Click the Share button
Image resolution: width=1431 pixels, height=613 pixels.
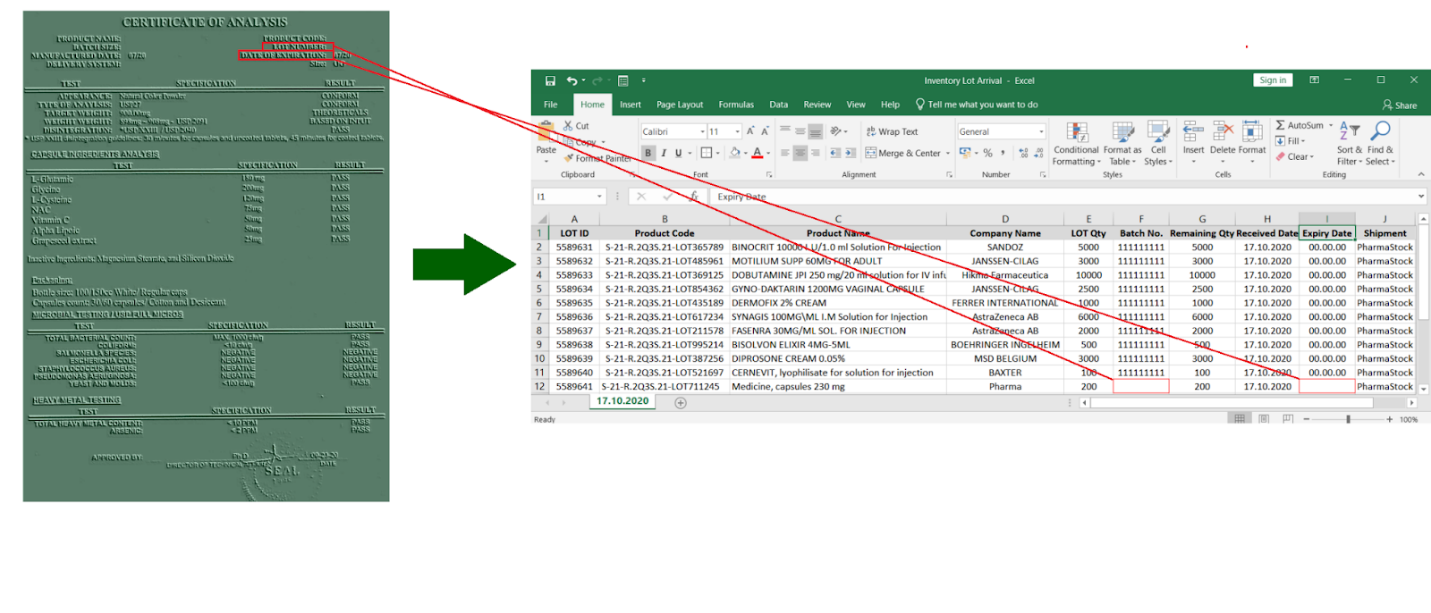(x=1400, y=105)
